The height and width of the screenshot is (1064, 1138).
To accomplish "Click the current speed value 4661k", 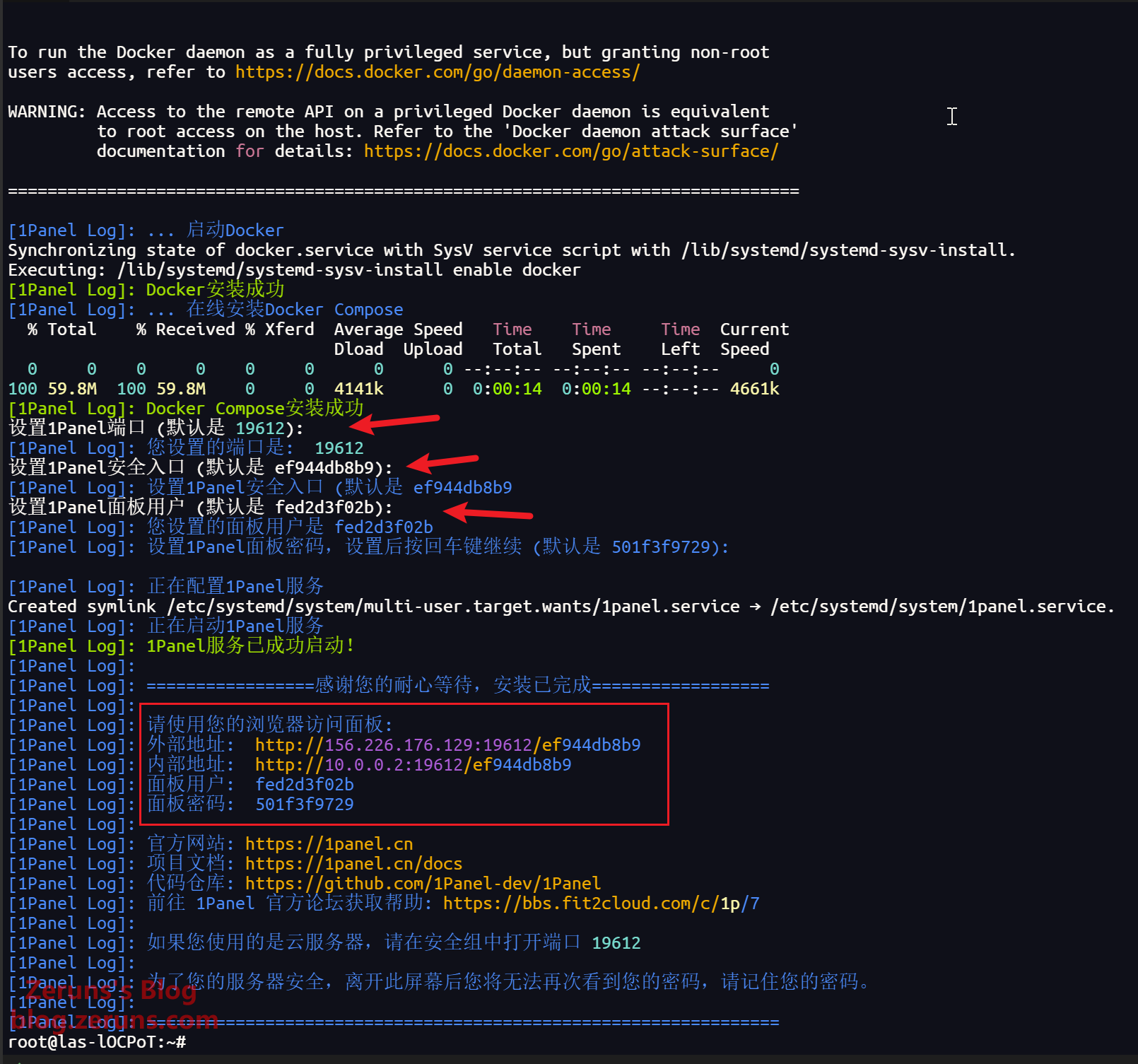I will click(x=755, y=389).
